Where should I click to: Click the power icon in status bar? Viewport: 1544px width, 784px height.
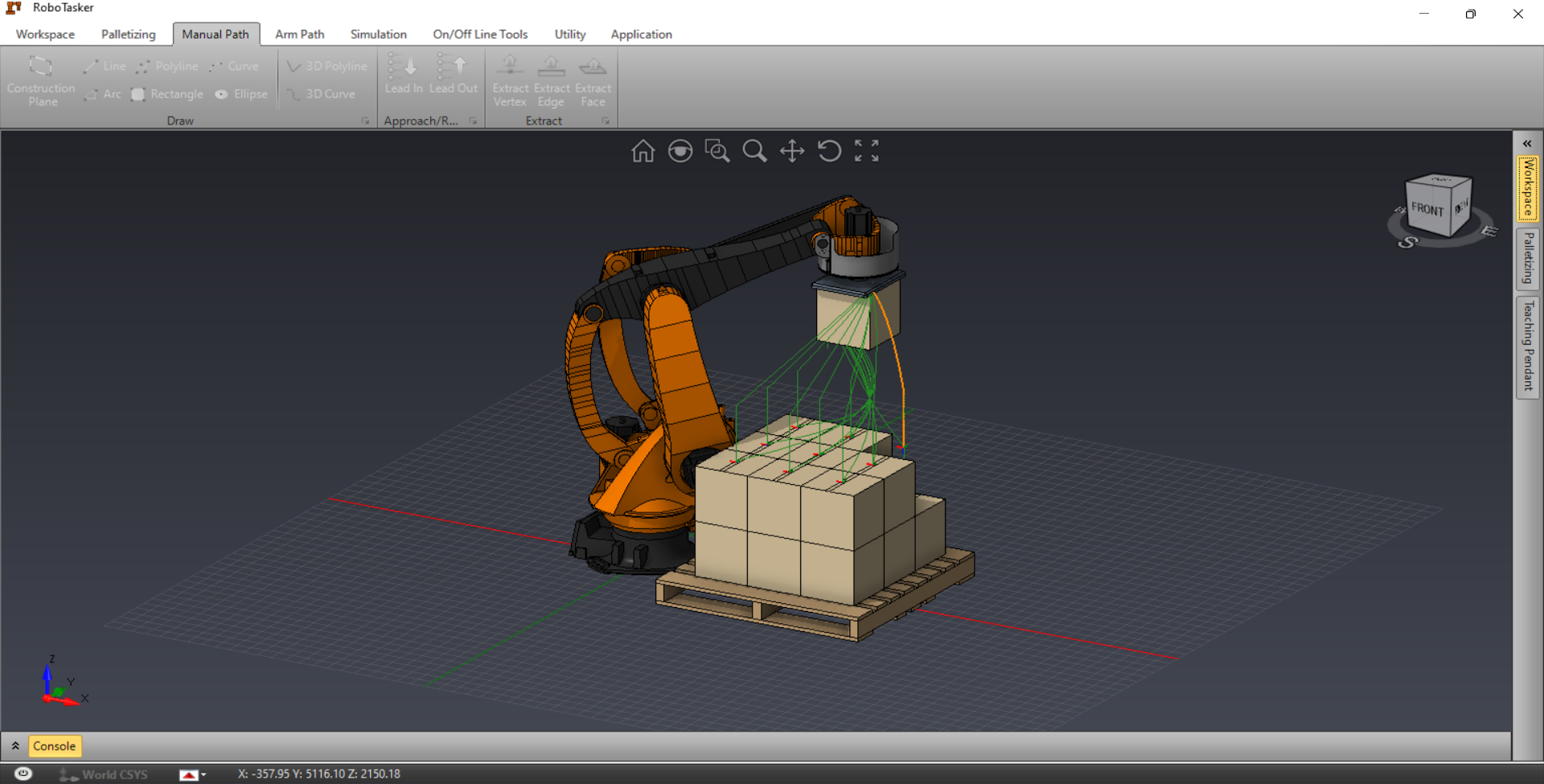(x=23, y=774)
